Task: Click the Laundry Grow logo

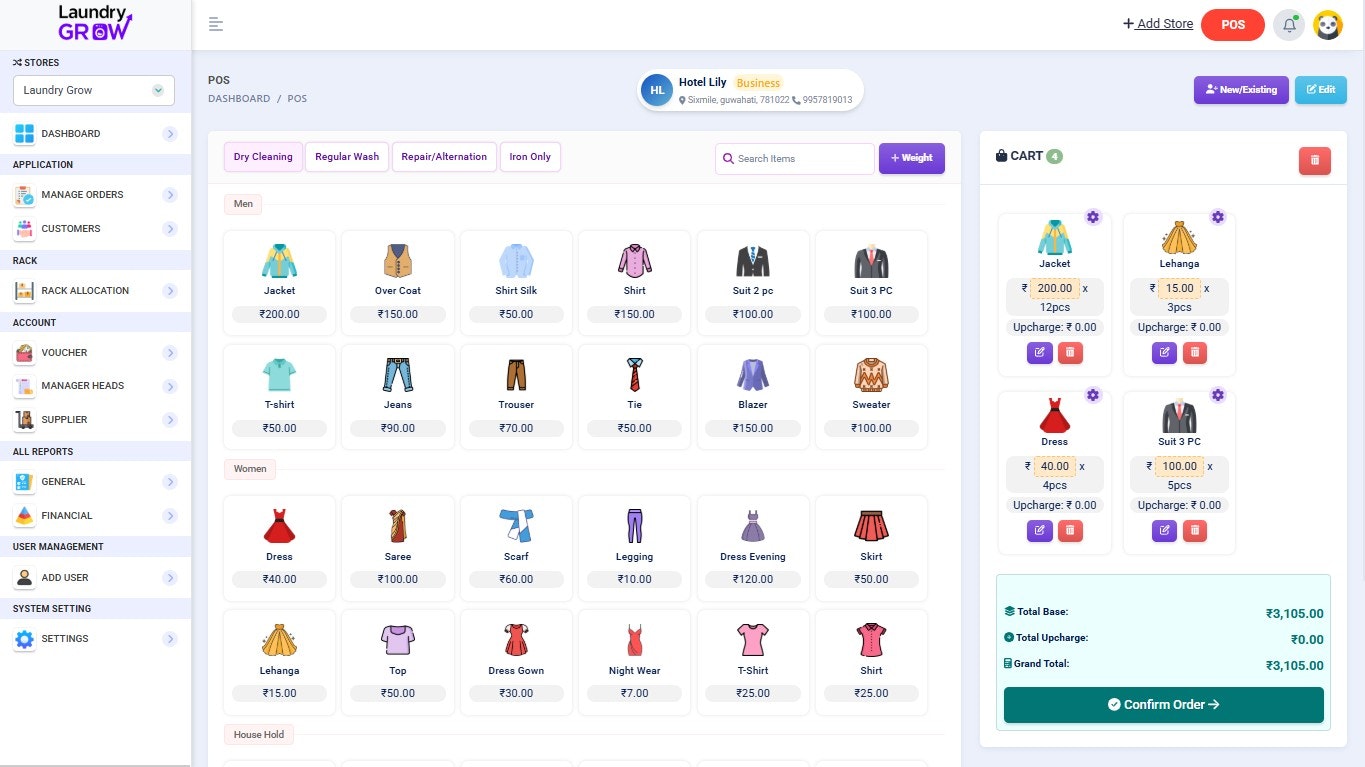Action: pos(94,24)
